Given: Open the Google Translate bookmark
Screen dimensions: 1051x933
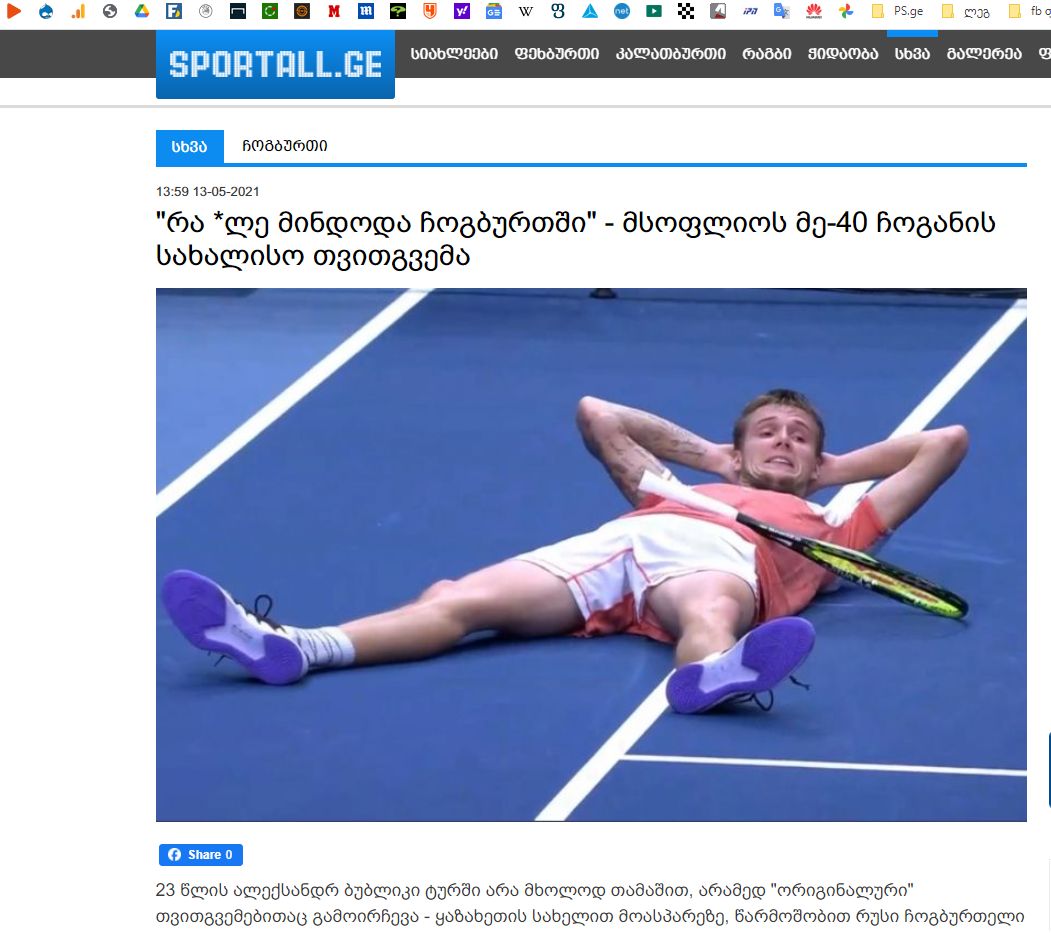Looking at the screenshot, I should (782, 11).
